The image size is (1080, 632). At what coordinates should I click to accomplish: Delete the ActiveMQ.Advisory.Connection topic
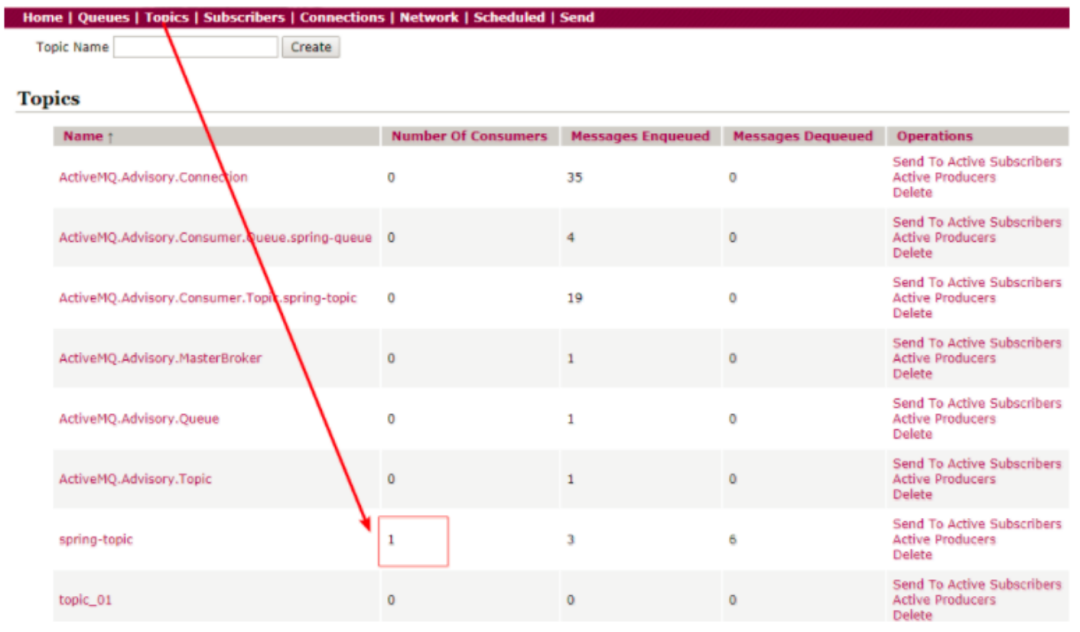click(x=912, y=193)
